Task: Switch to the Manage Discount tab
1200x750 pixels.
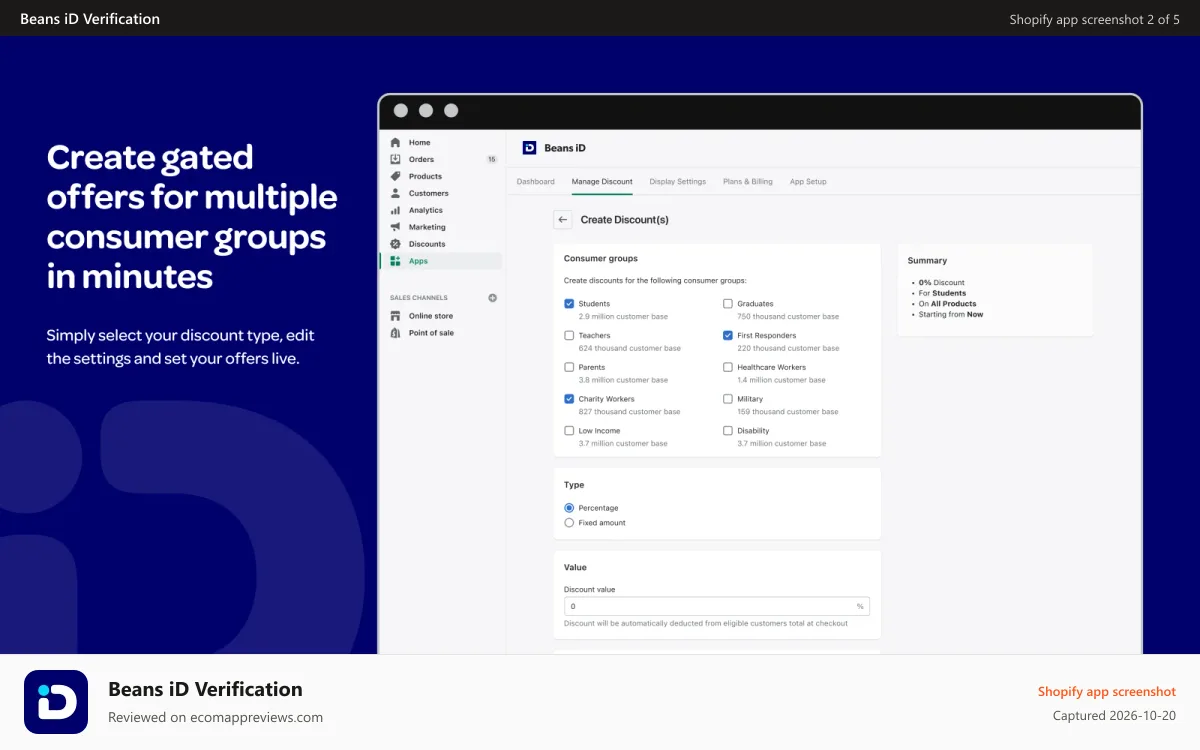Action: point(602,182)
